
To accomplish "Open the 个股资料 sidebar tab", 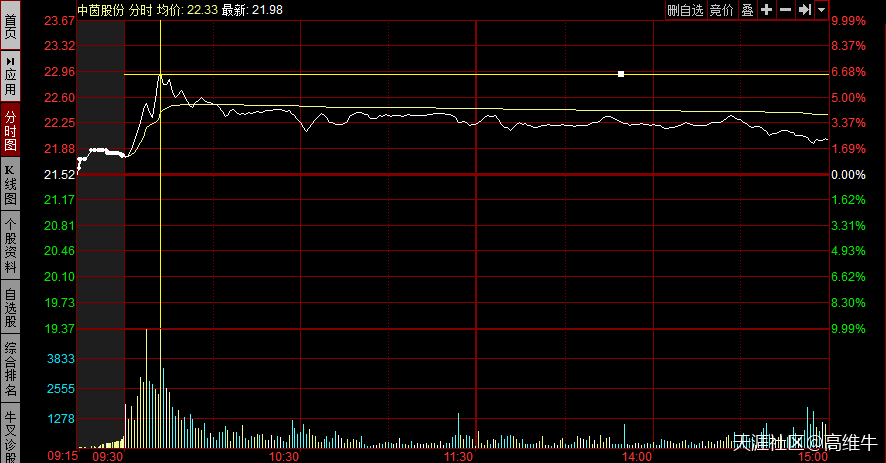I will coord(10,245).
